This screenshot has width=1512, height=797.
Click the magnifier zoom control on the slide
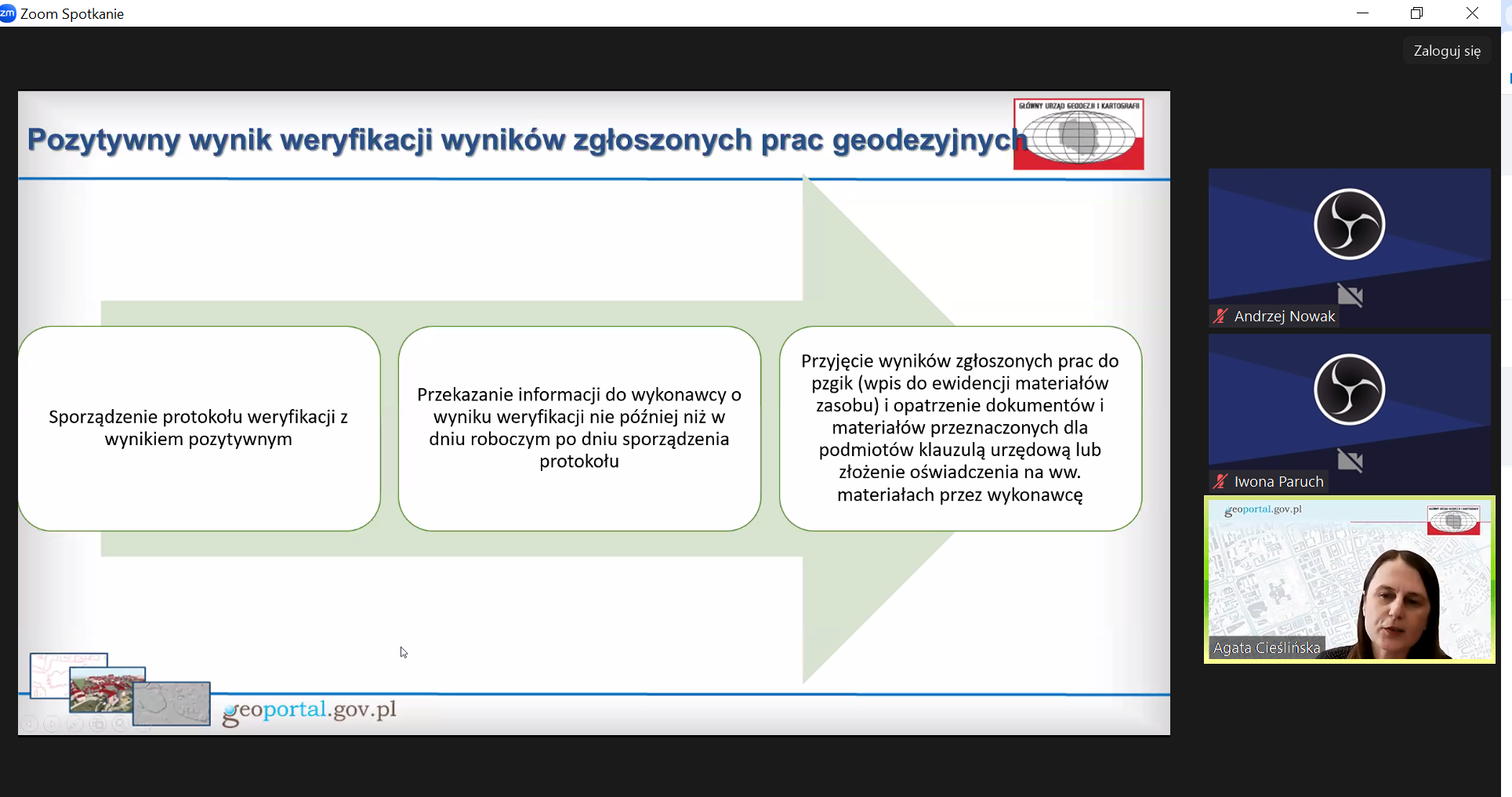120,724
